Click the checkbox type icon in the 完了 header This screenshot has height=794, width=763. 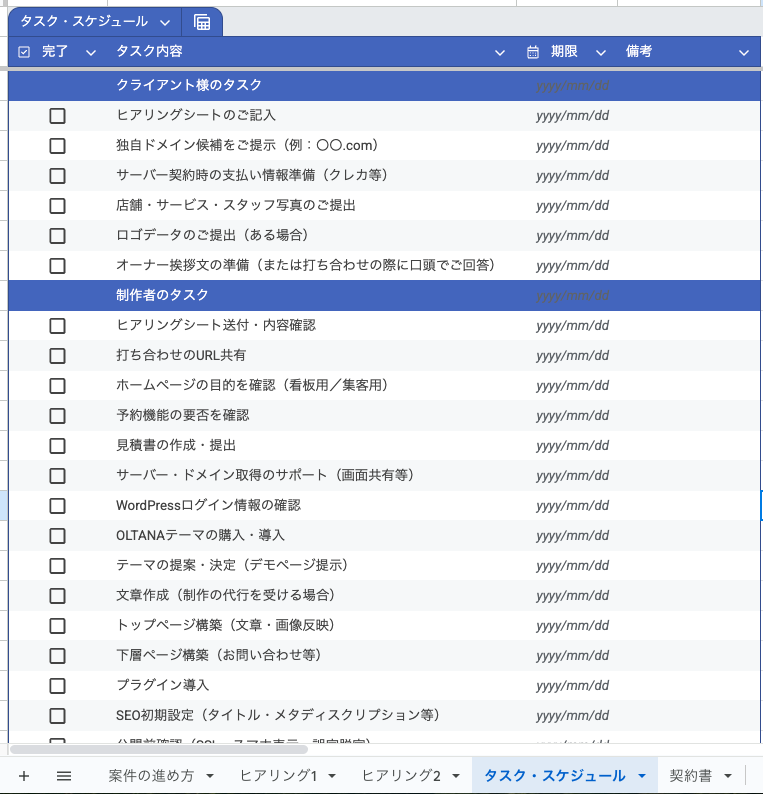click(x=25, y=52)
